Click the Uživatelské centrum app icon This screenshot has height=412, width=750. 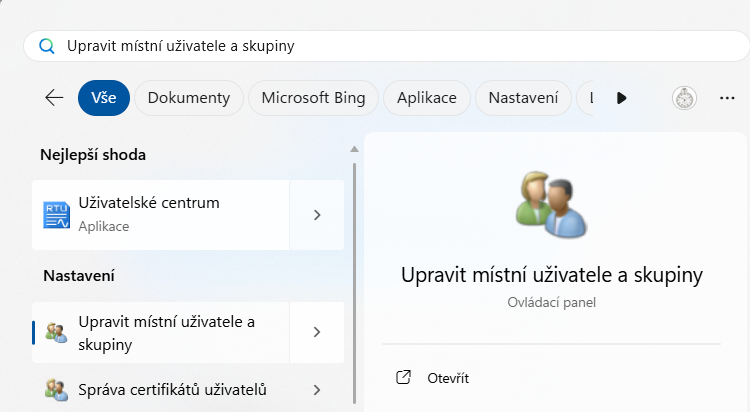pyautogui.click(x=57, y=214)
